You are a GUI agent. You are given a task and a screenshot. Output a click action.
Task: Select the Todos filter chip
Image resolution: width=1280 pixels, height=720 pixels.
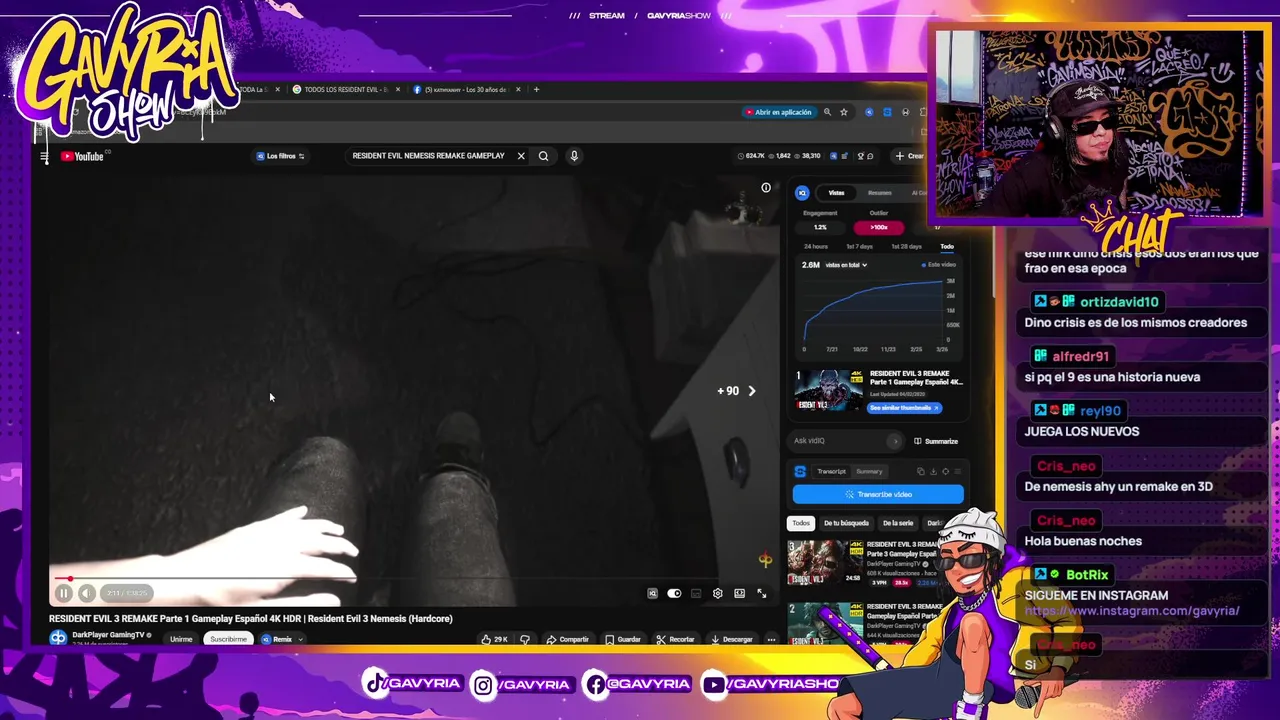pos(801,523)
